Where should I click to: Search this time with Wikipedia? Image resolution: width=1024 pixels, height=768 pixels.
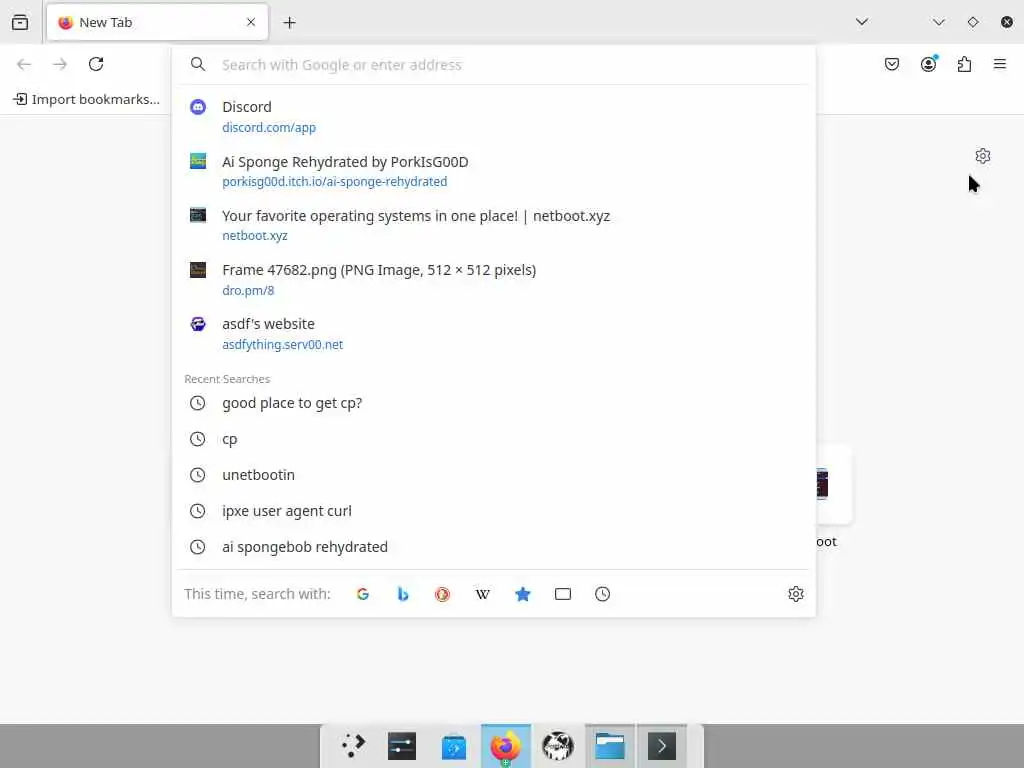(483, 594)
